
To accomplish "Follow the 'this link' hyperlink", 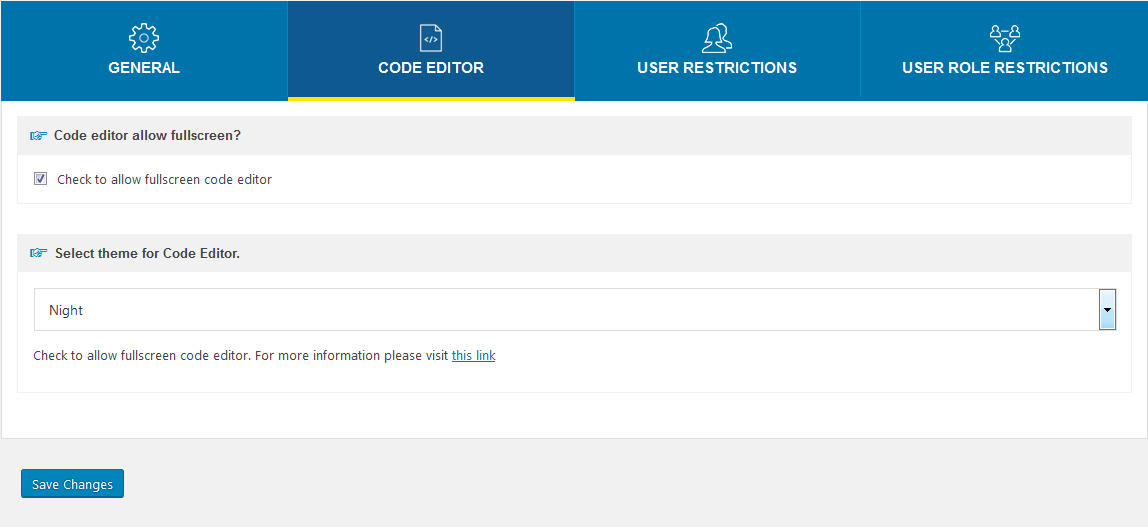I will [473, 356].
